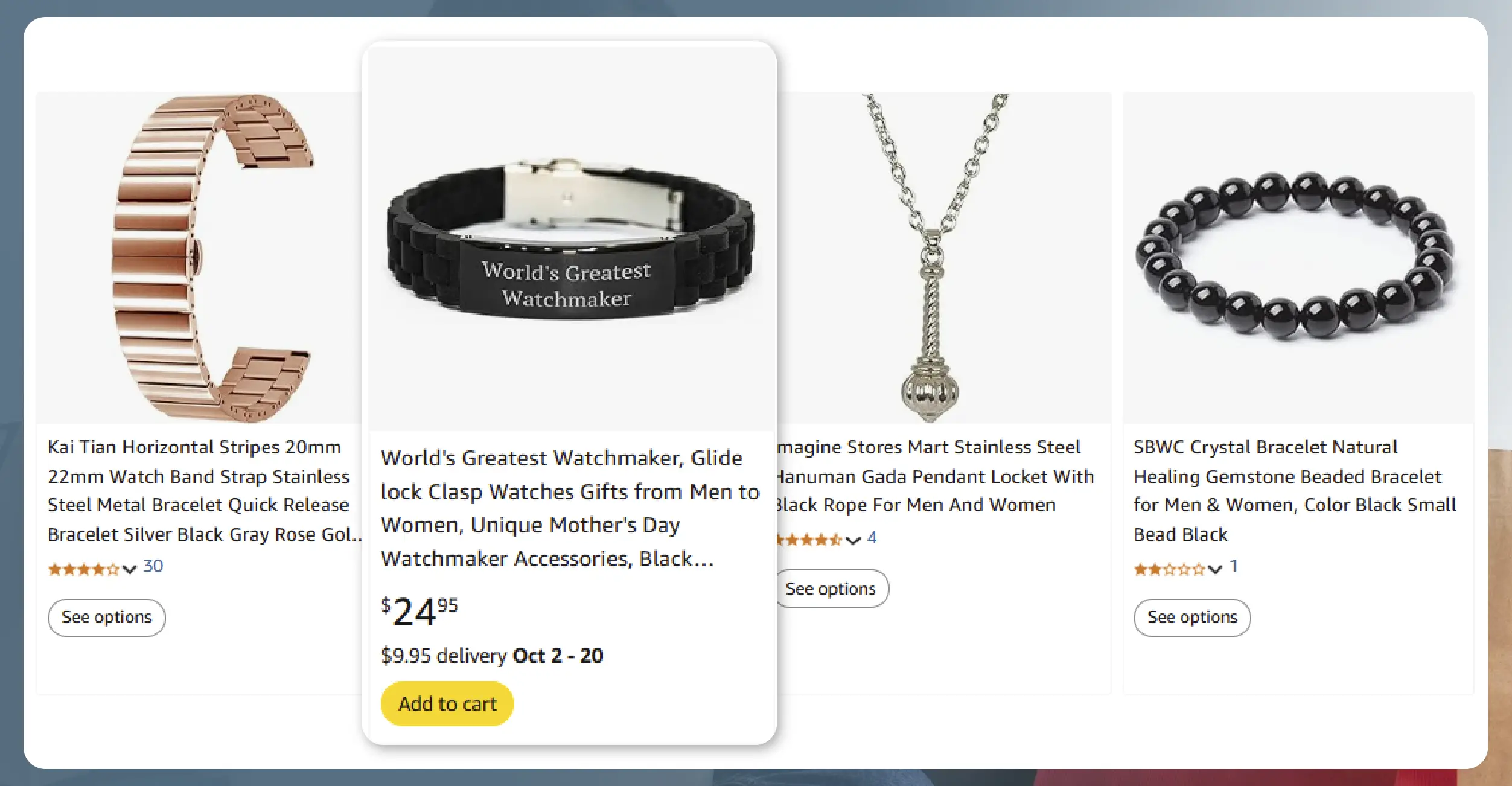Click star rating of Kai Tian watch band

click(83, 569)
